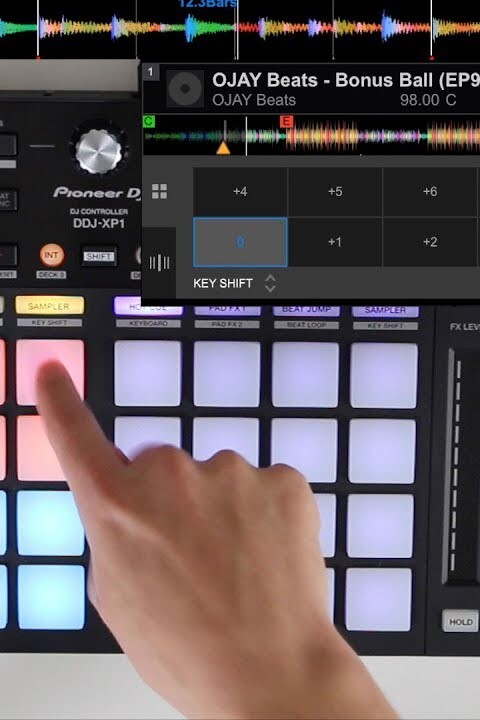Image resolution: width=480 pixels, height=720 pixels.
Task: Select the +6 key shift cell
Action: point(430,191)
